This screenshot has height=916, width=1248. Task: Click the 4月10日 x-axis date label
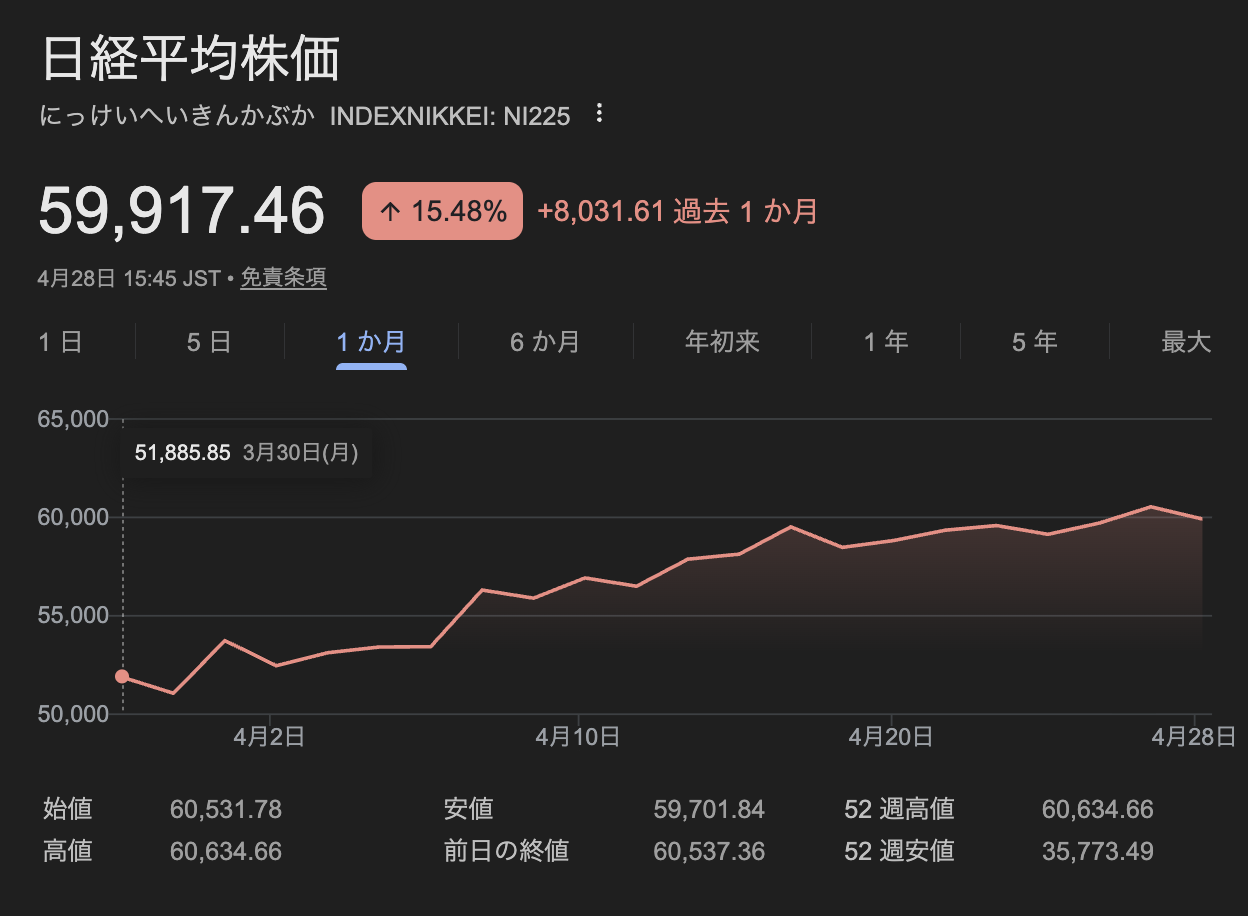point(578,738)
